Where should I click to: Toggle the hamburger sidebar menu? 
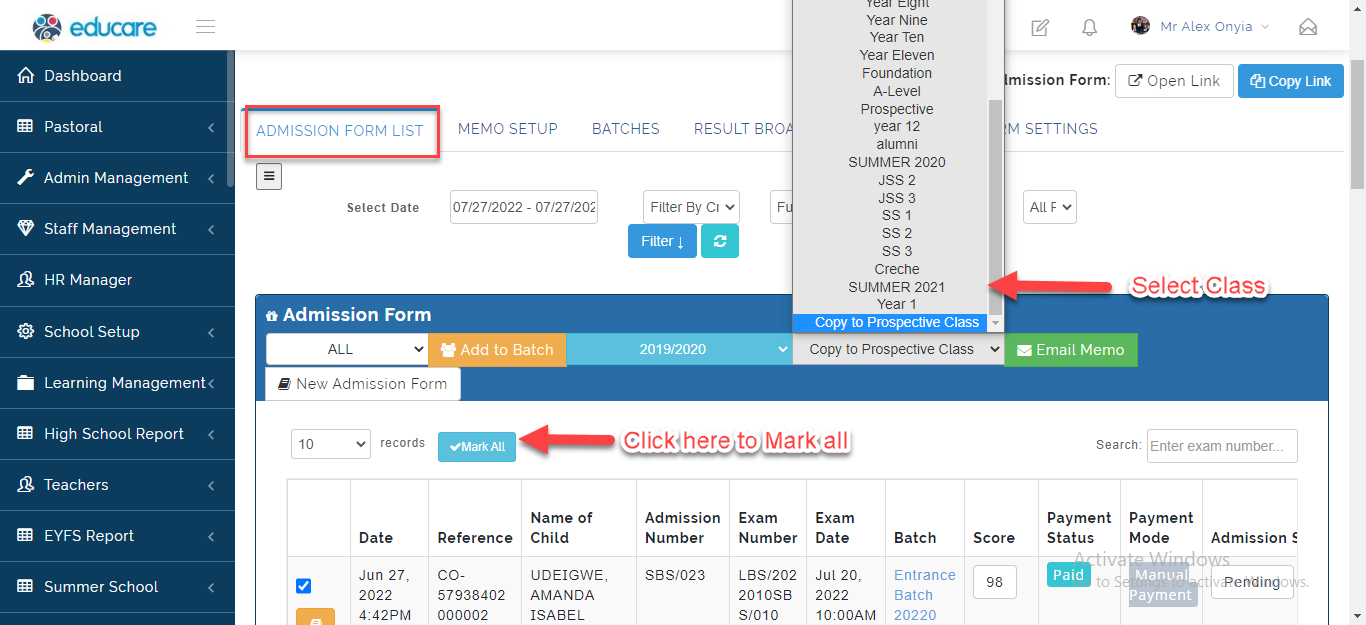pyautogui.click(x=206, y=27)
